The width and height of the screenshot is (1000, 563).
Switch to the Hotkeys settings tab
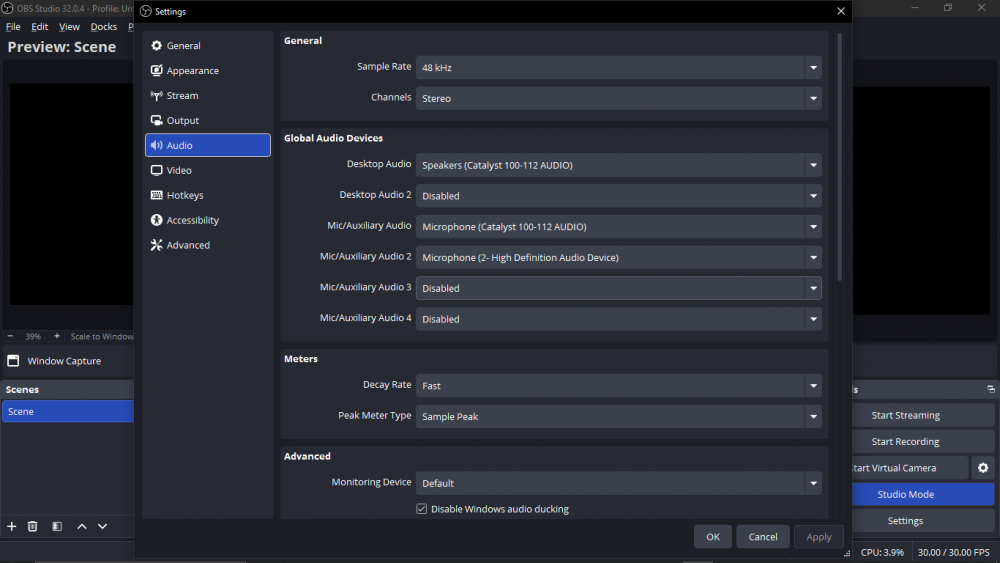point(185,195)
